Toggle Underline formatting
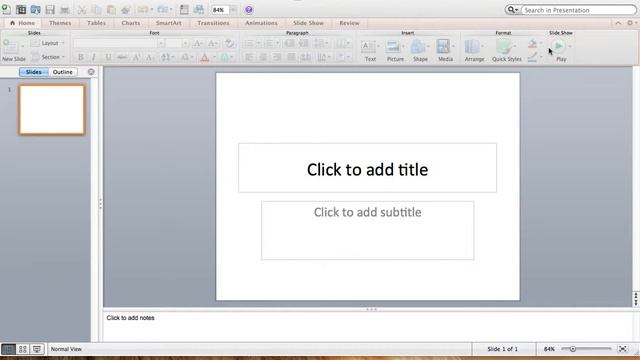This screenshot has width=640, height=360. [108, 58]
